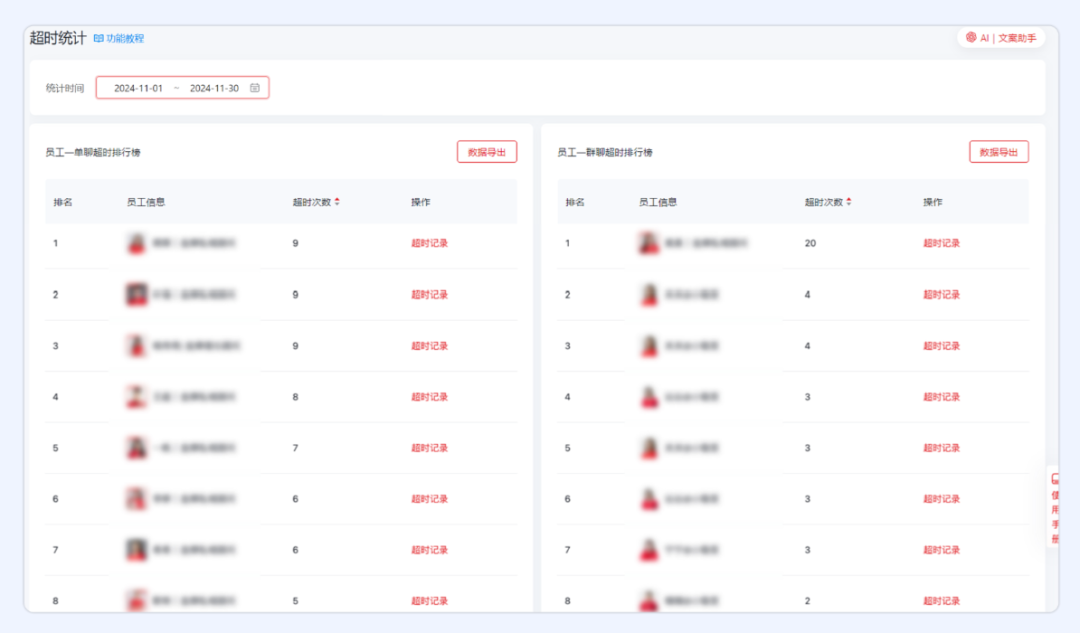The height and width of the screenshot is (633, 1080).
Task: Sort 群聊 table by 超时次数 arrow
Action: point(849,202)
